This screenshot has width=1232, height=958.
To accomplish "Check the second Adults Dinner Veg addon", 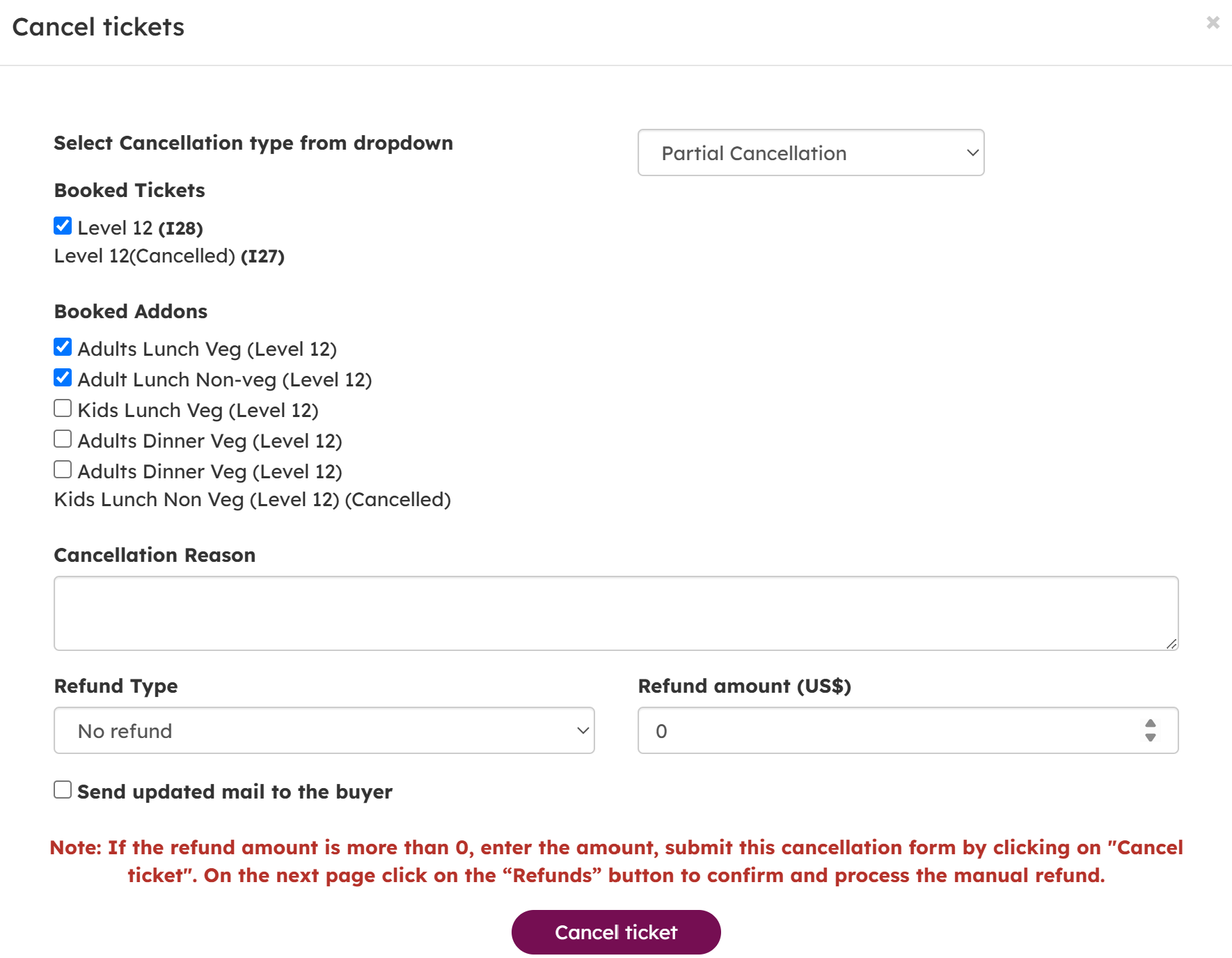I will tap(63, 469).
